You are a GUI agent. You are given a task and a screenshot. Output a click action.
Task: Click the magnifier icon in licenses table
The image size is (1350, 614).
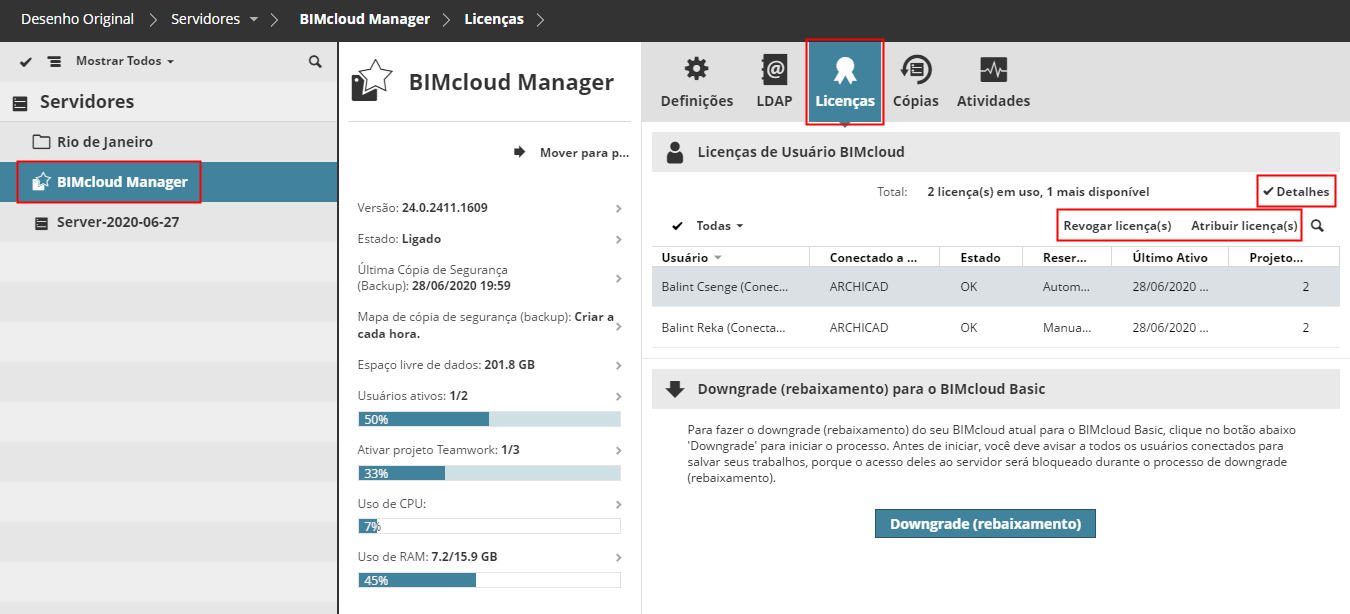tap(1317, 226)
